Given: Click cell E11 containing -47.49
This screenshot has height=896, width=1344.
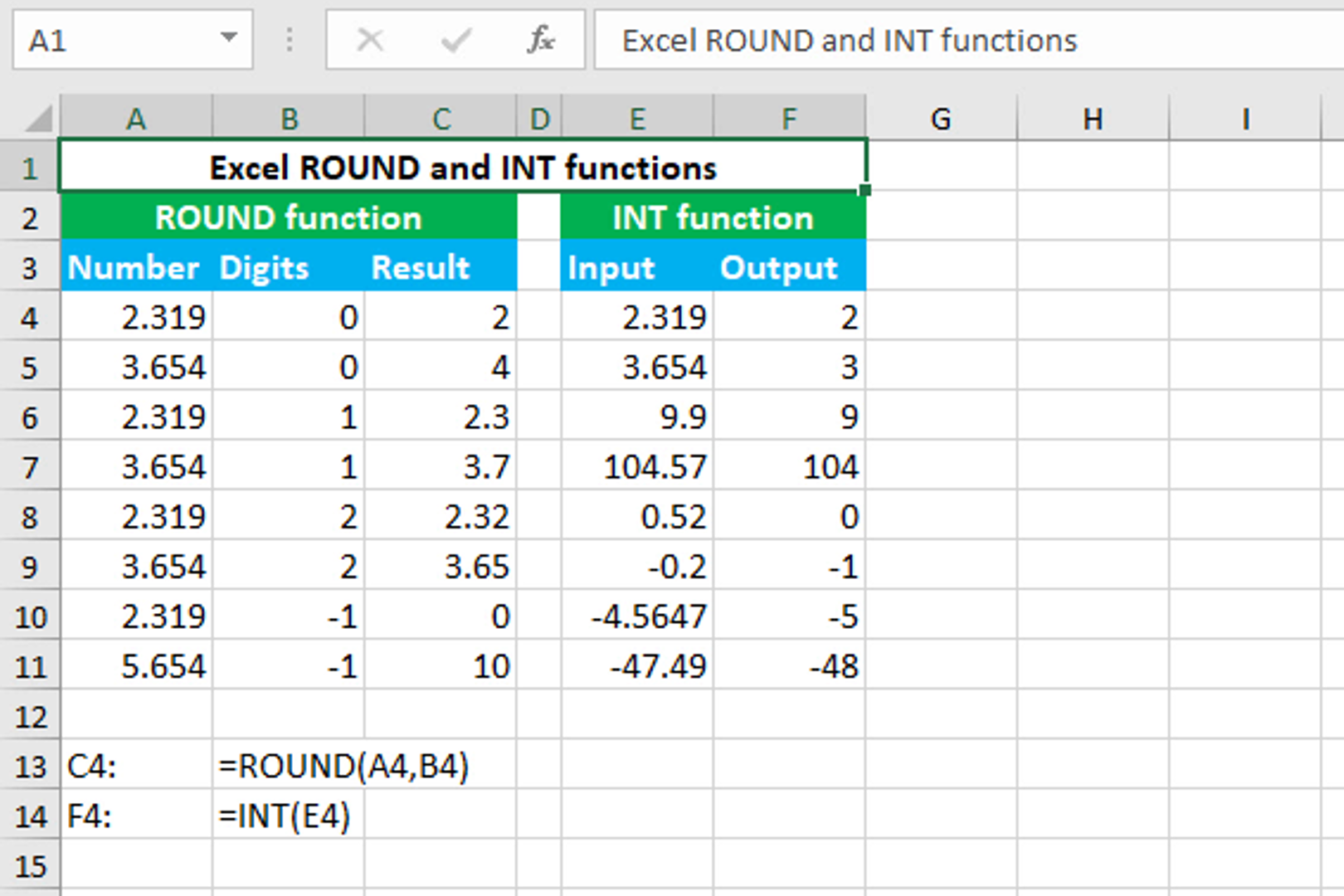Looking at the screenshot, I should 637,665.
